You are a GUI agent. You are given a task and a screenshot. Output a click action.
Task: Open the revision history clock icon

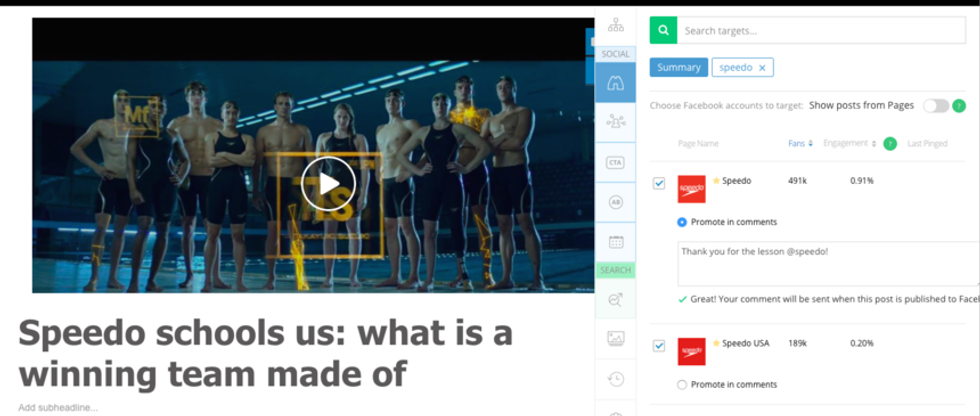tap(616, 379)
